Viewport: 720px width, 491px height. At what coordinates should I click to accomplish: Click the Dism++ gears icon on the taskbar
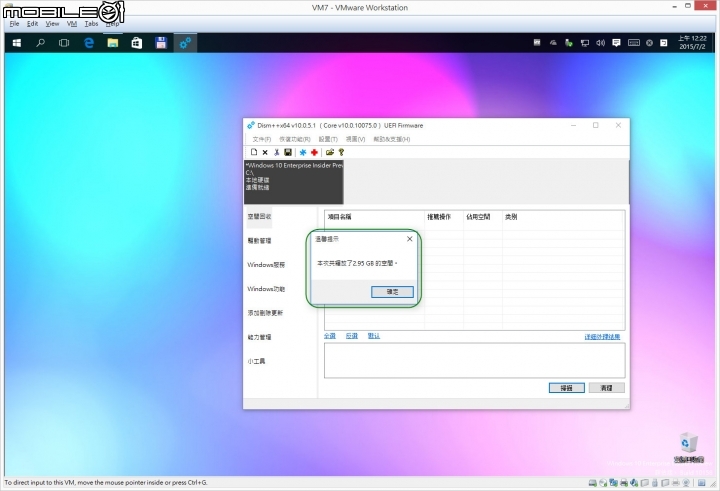pyautogui.click(x=185, y=43)
